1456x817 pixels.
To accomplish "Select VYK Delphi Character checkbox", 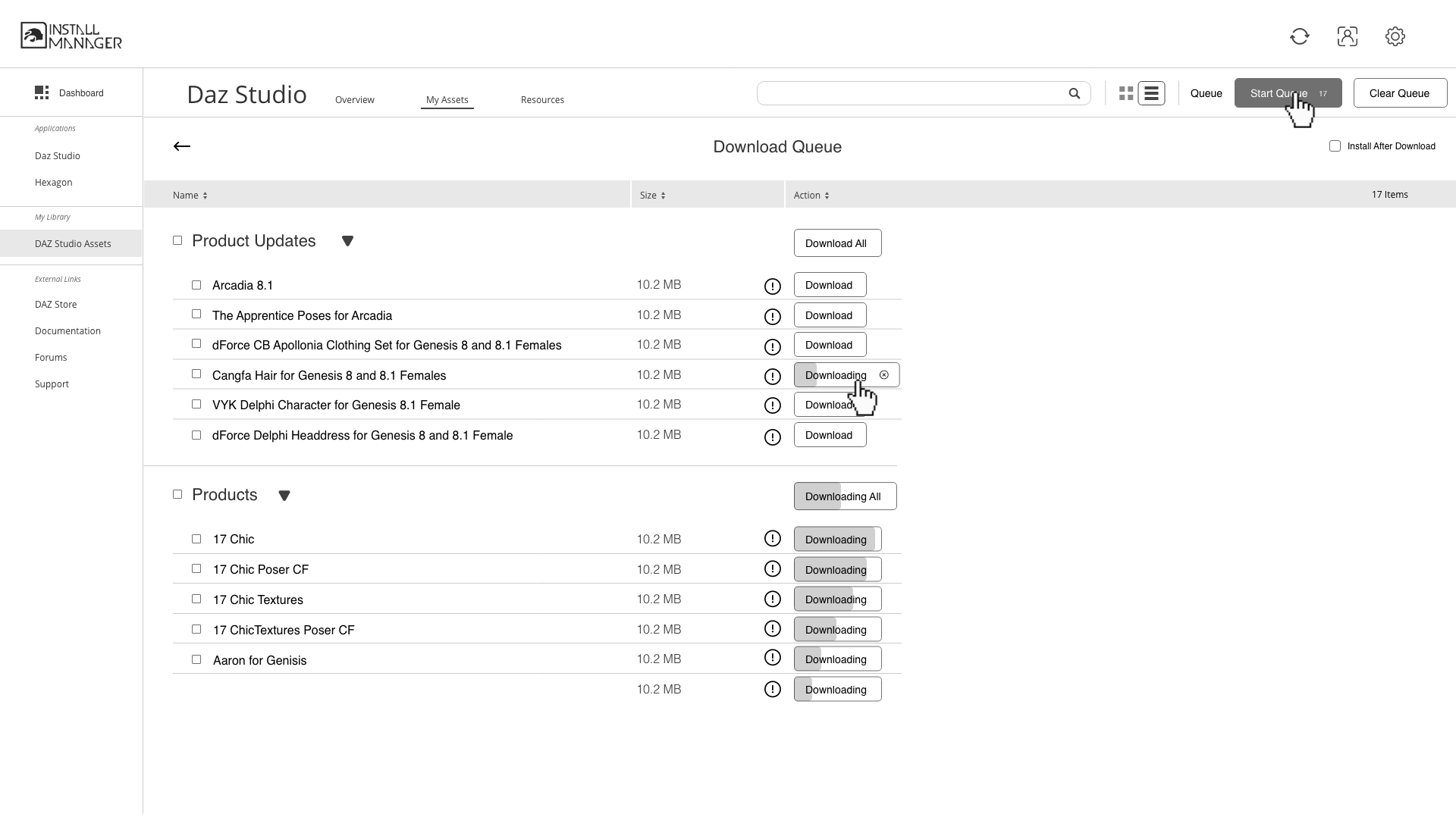I will point(196,404).
